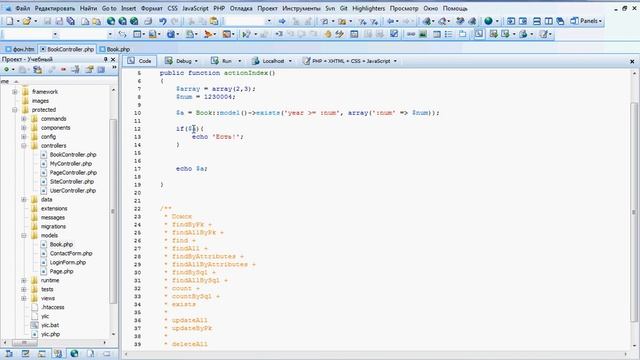
Task: Click the editor vertical scrollbar
Action: point(634,212)
